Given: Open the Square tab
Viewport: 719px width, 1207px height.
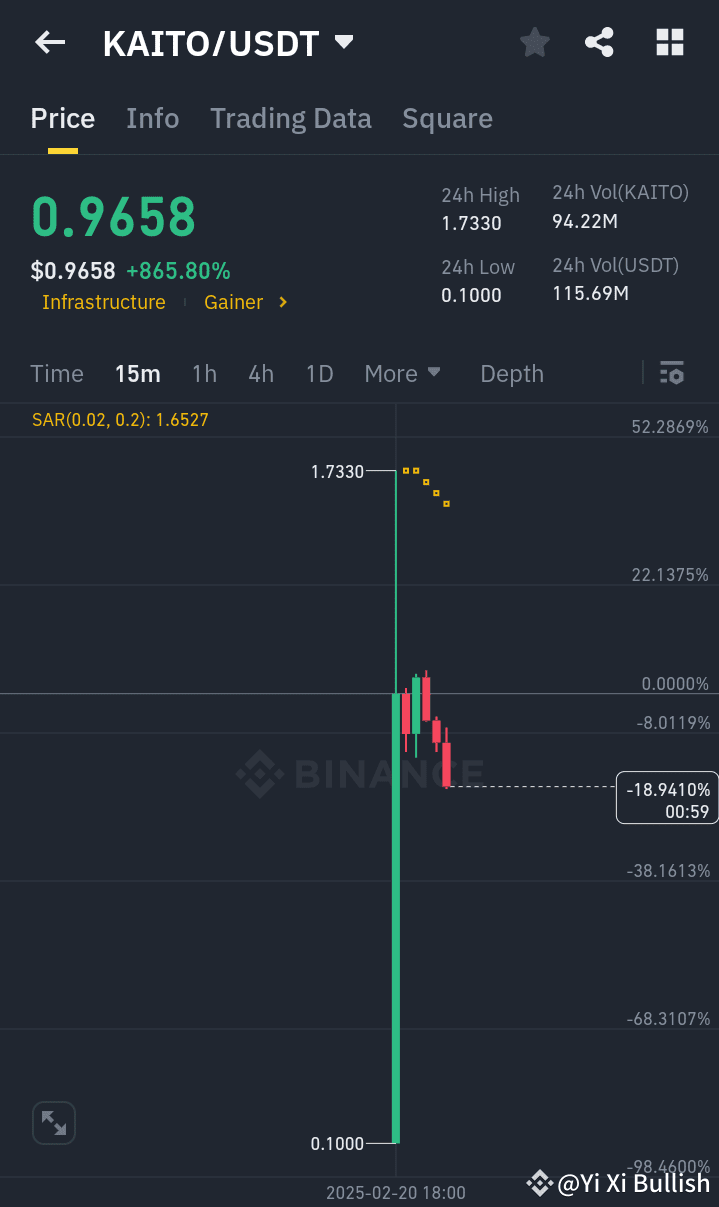Looking at the screenshot, I should [447, 118].
